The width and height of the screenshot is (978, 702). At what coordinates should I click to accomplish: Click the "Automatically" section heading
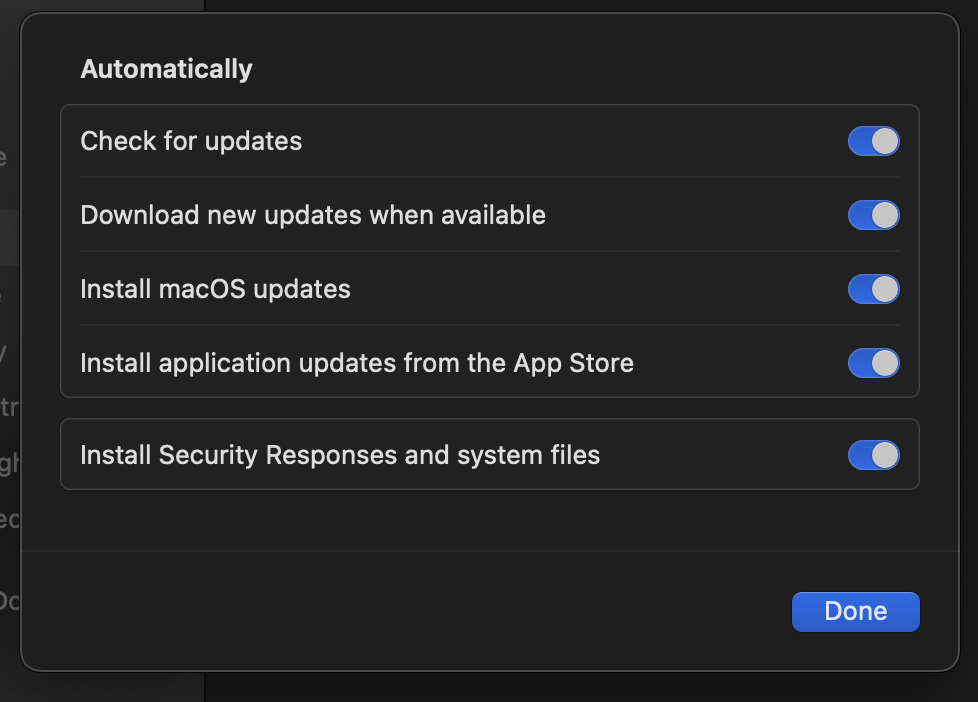coord(166,69)
